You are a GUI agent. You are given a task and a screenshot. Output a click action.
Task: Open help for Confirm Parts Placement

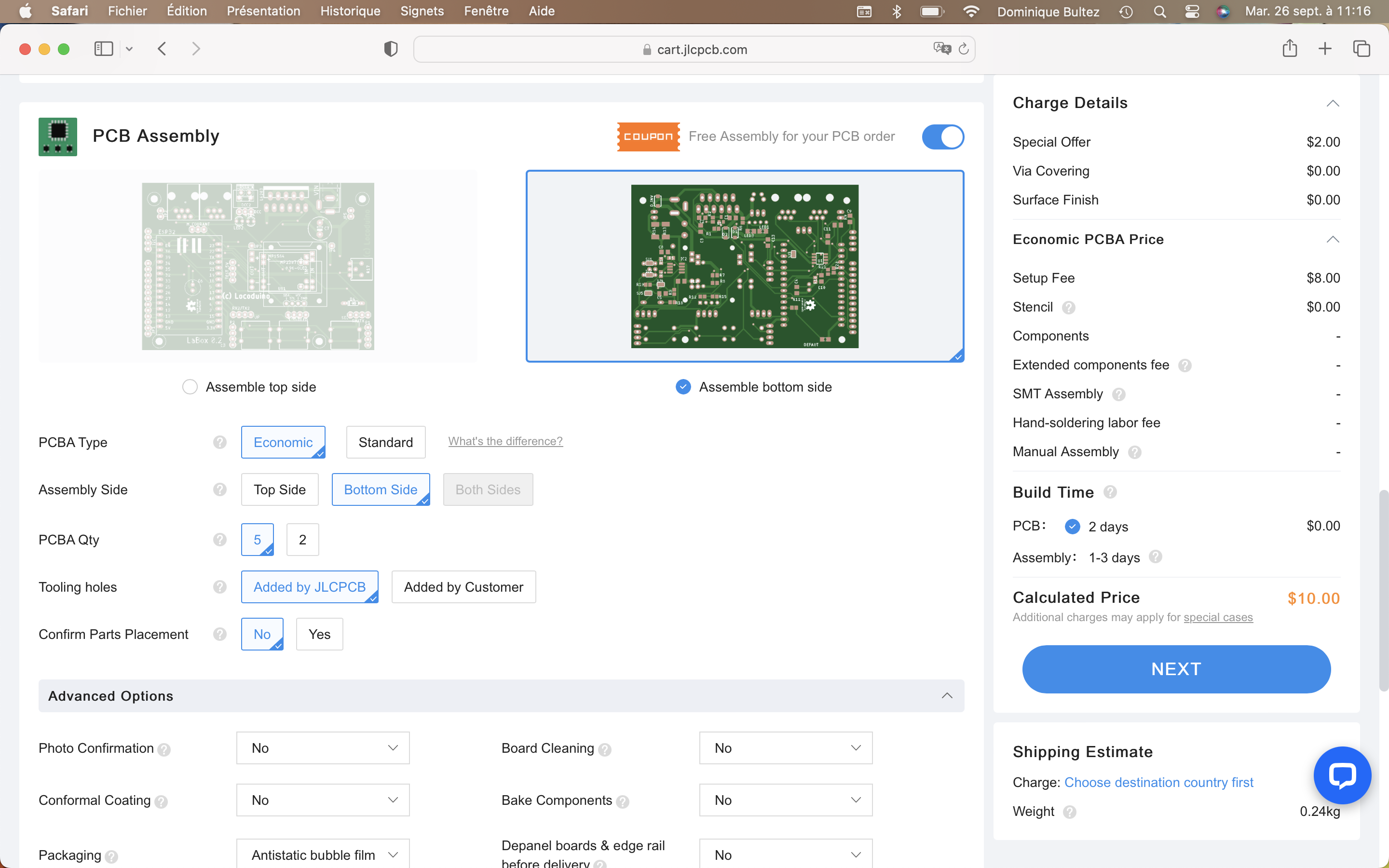[220, 634]
